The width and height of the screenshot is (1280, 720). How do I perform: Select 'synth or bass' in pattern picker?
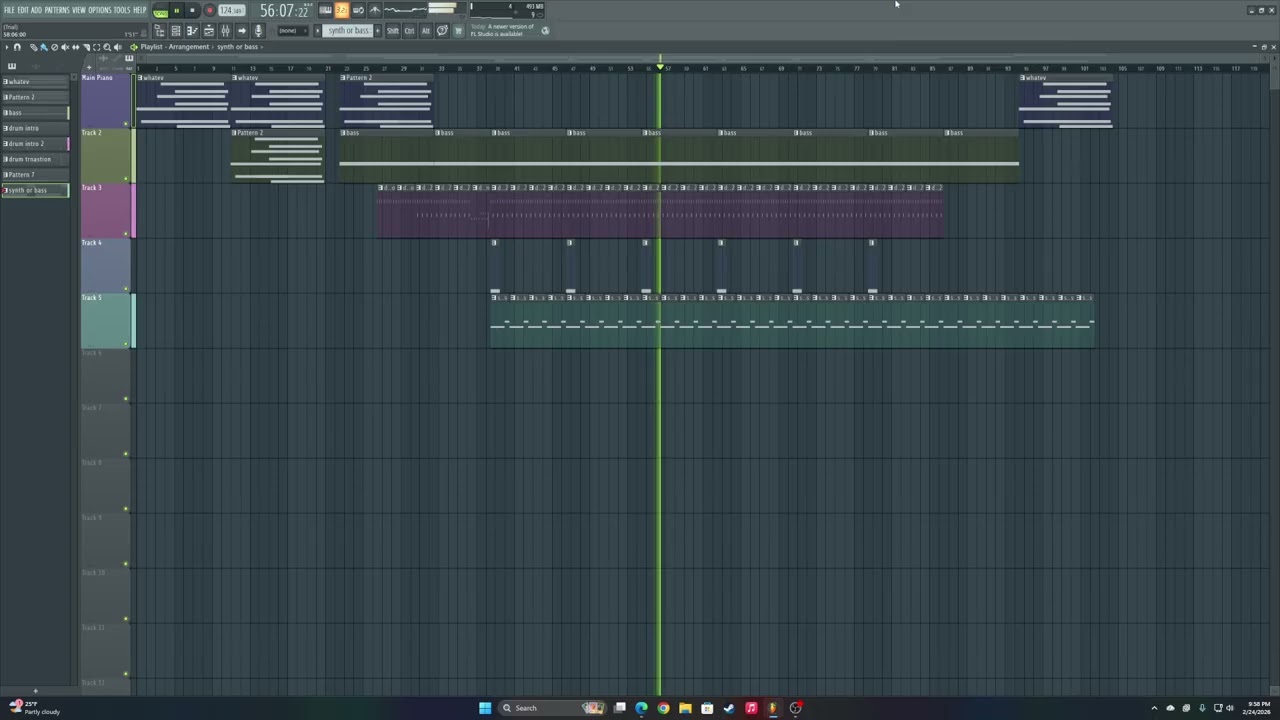point(35,190)
